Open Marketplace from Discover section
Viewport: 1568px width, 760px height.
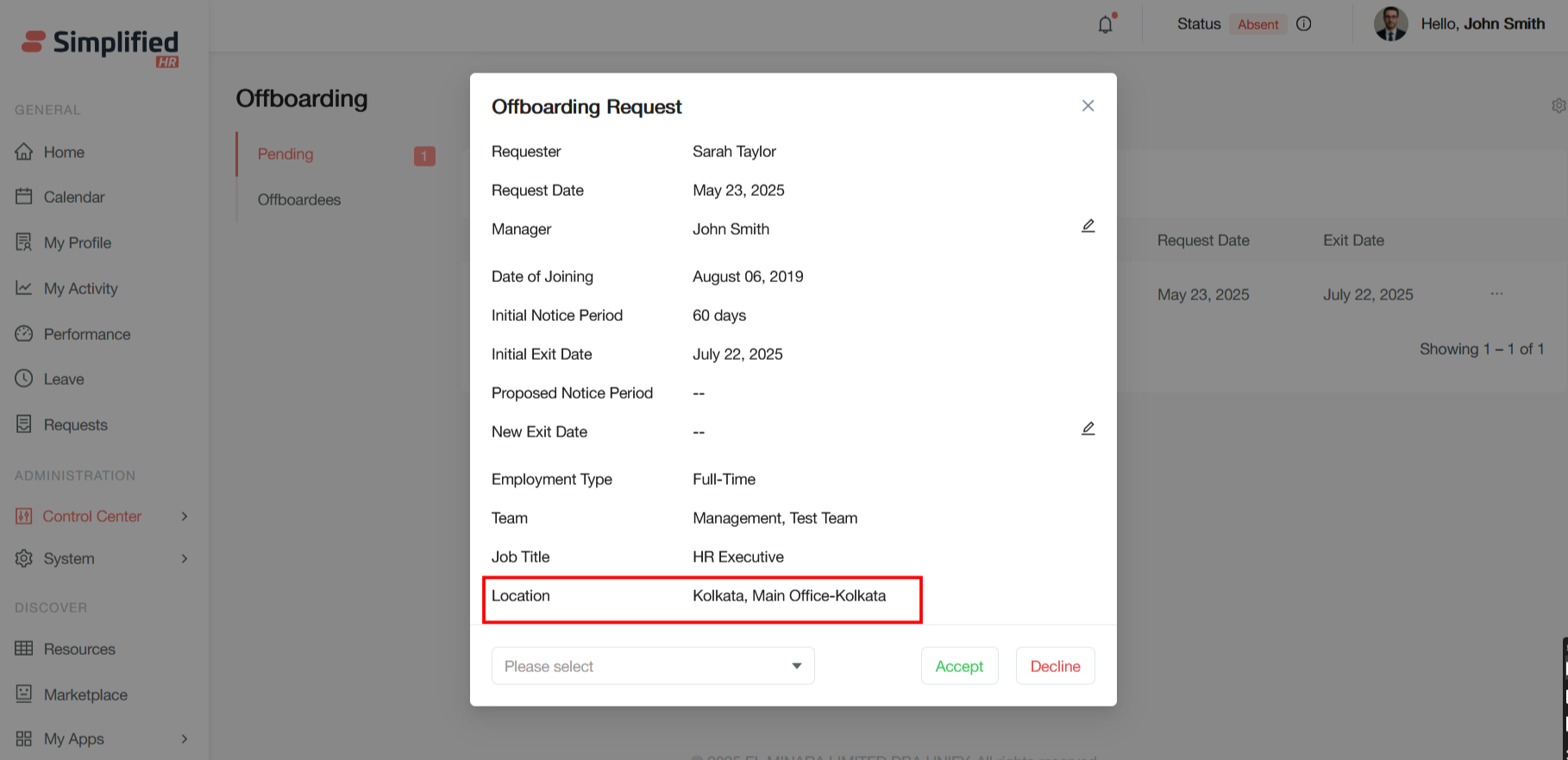point(85,694)
